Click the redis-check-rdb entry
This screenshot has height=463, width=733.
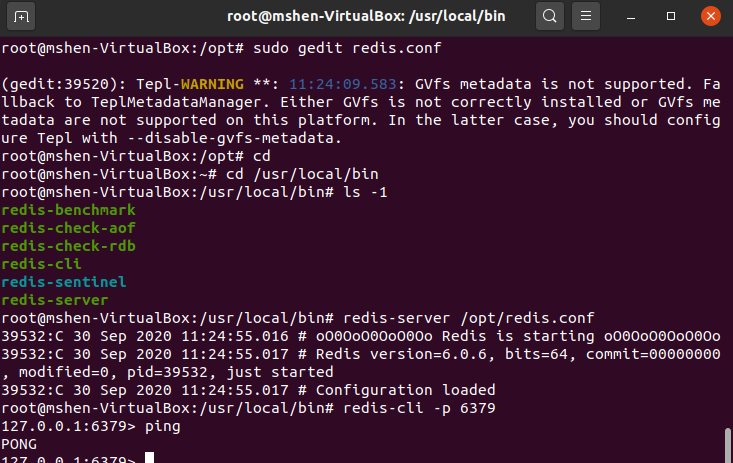68,246
